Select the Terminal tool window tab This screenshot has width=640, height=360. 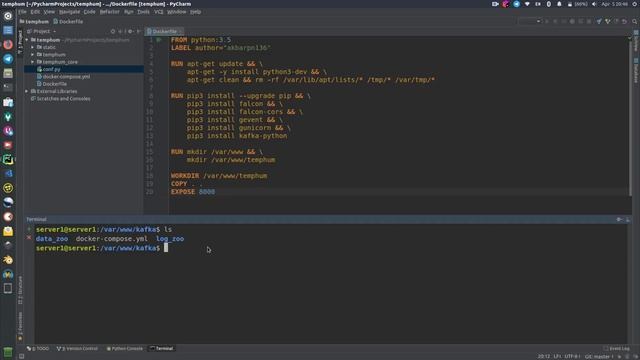tap(162, 349)
